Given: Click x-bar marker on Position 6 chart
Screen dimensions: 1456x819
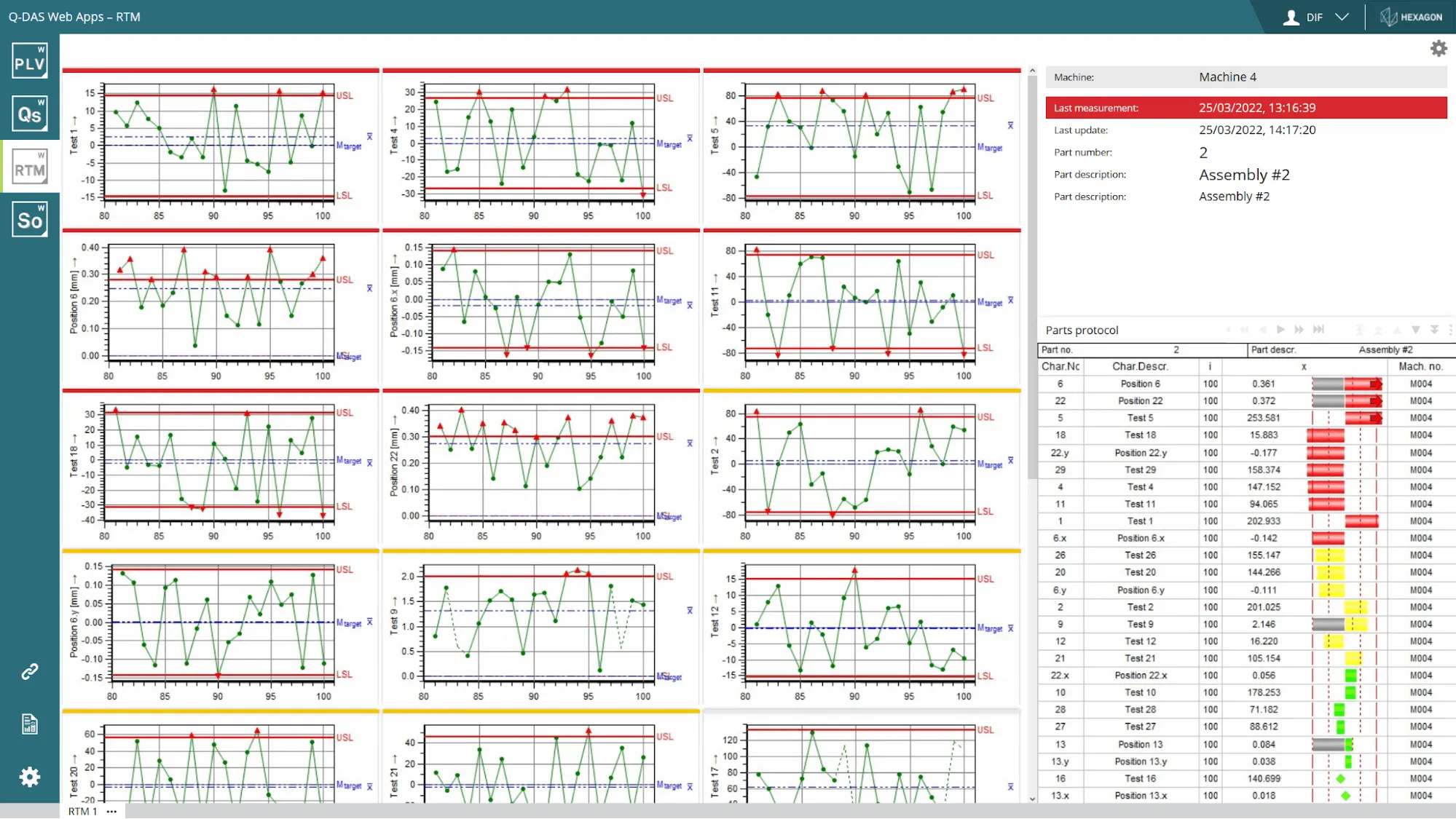Looking at the screenshot, I should tap(369, 288).
